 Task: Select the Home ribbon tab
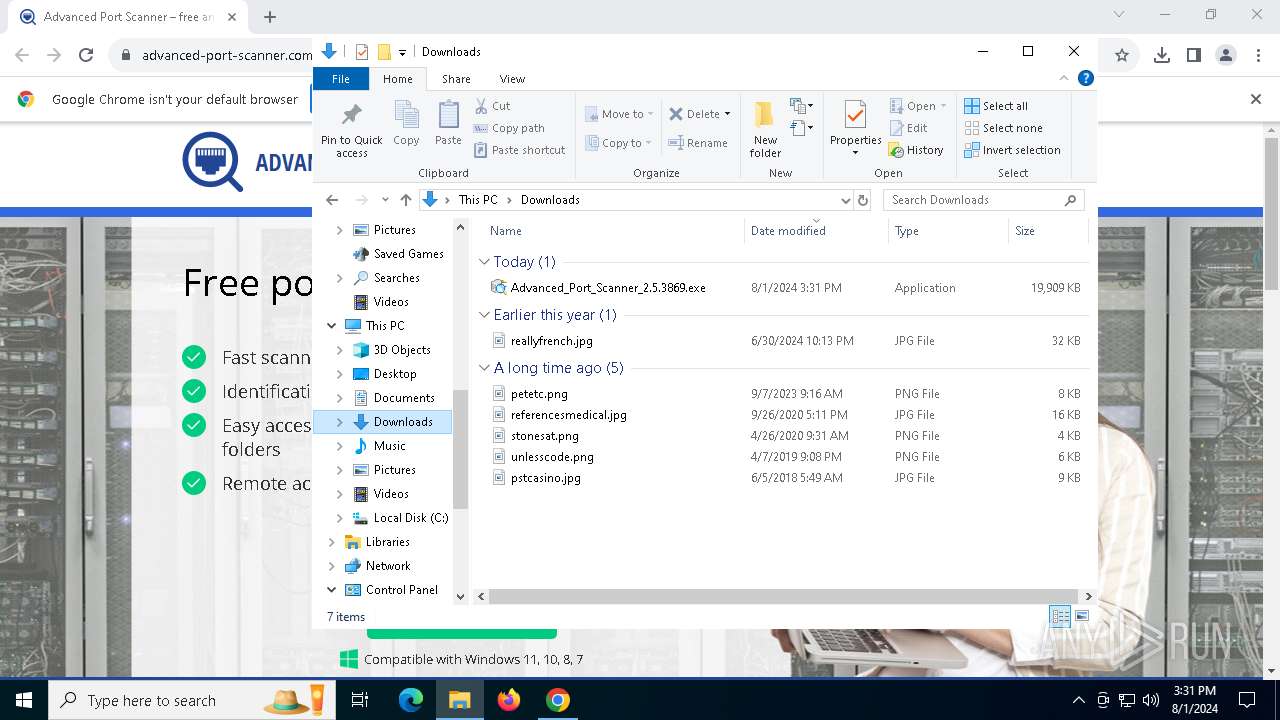point(397,78)
